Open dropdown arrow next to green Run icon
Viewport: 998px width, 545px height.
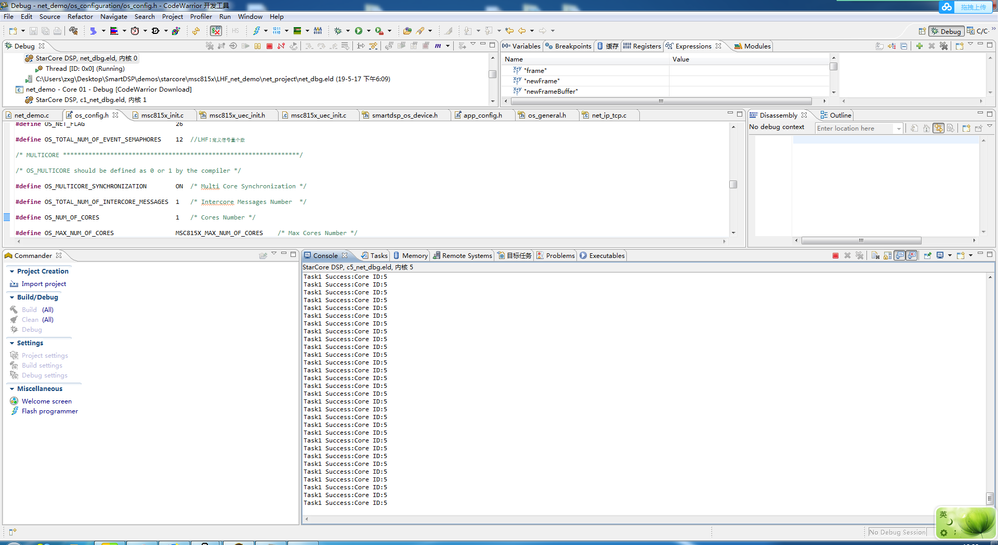click(369, 31)
